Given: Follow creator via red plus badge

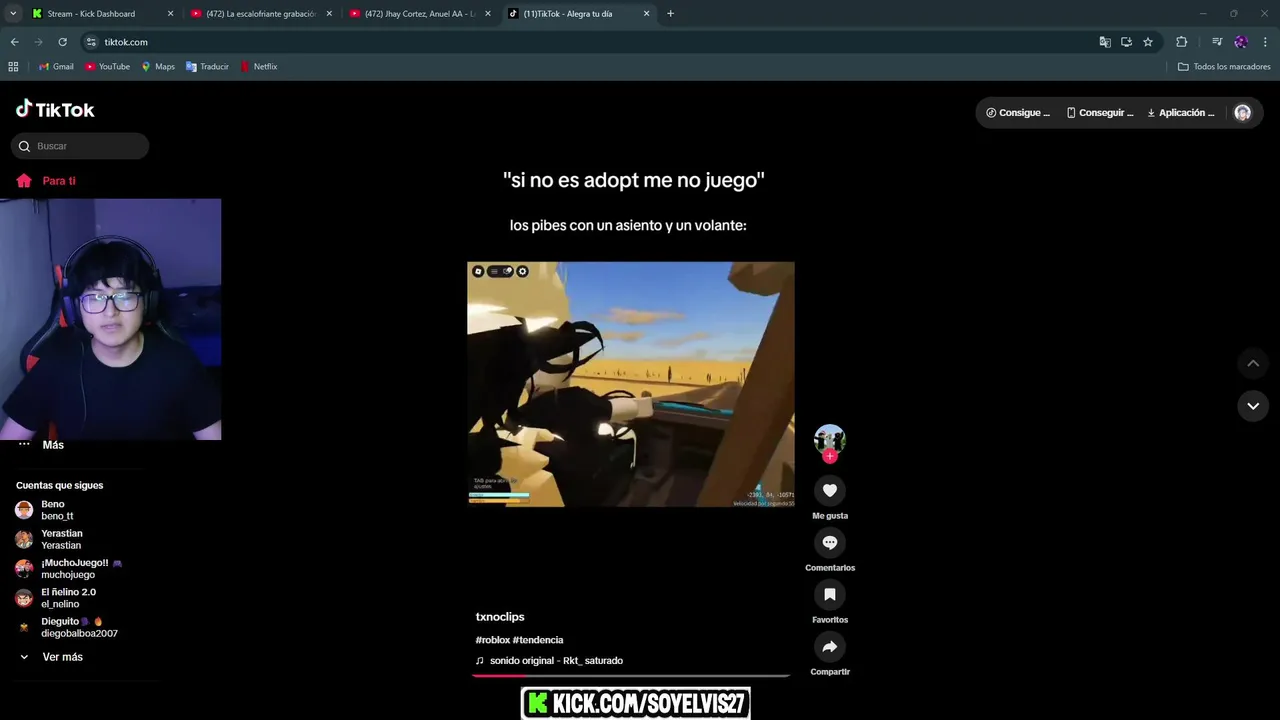Looking at the screenshot, I should (x=829, y=456).
